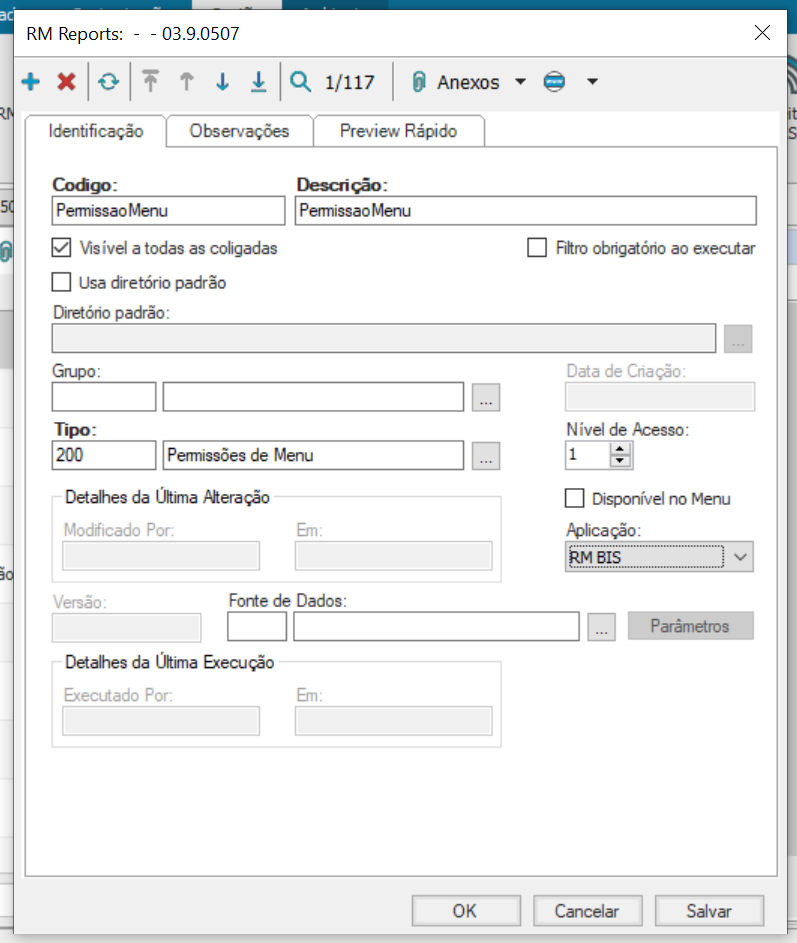Click the Parâmetros button

pyautogui.click(x=691, y=626)
